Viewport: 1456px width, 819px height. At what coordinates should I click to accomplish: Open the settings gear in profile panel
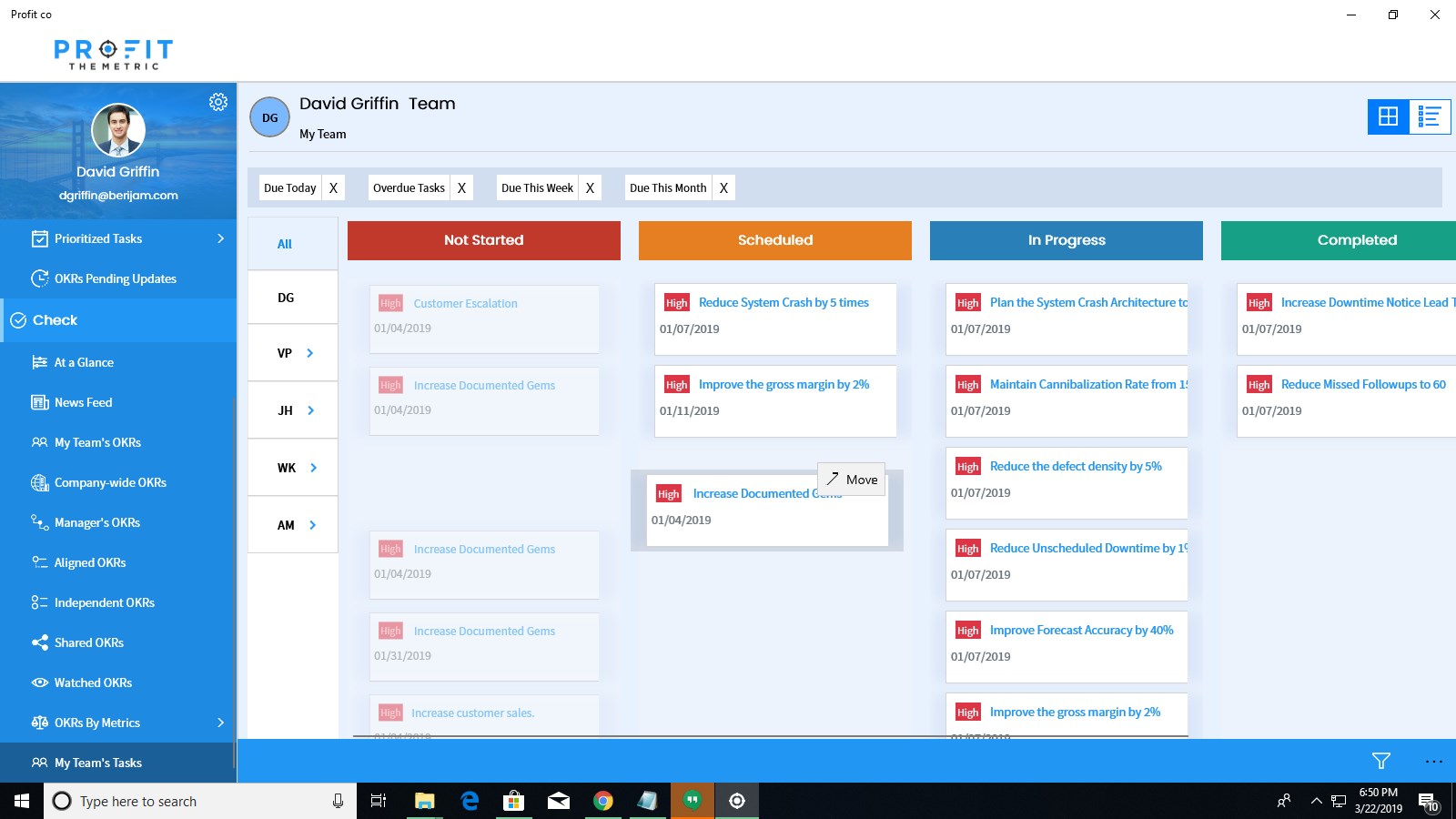point(218,102)
